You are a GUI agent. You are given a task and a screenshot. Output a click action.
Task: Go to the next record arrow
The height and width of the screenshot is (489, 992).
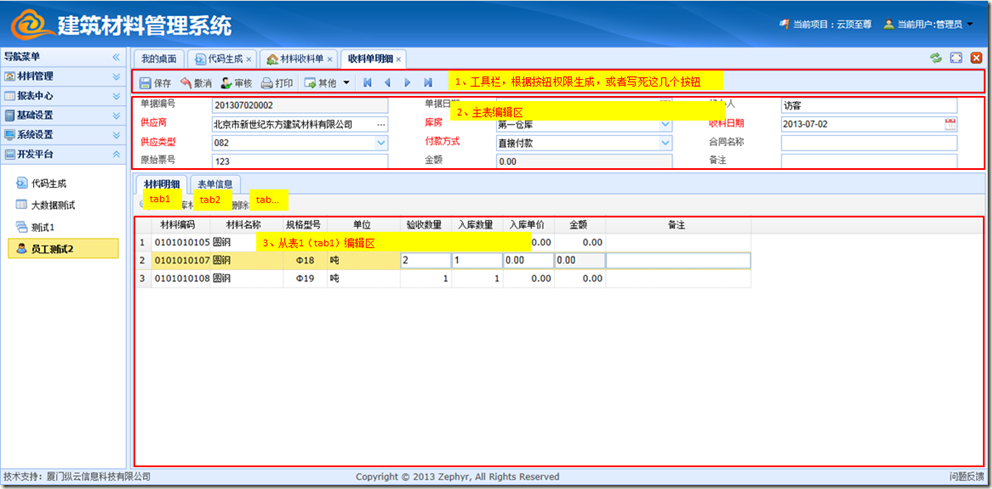point(407,83)
